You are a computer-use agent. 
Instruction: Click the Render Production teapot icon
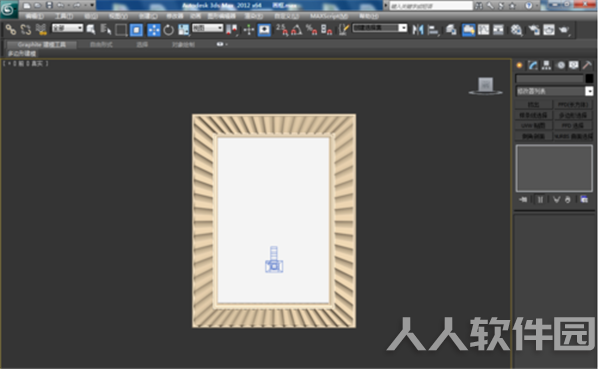(564, 29)
